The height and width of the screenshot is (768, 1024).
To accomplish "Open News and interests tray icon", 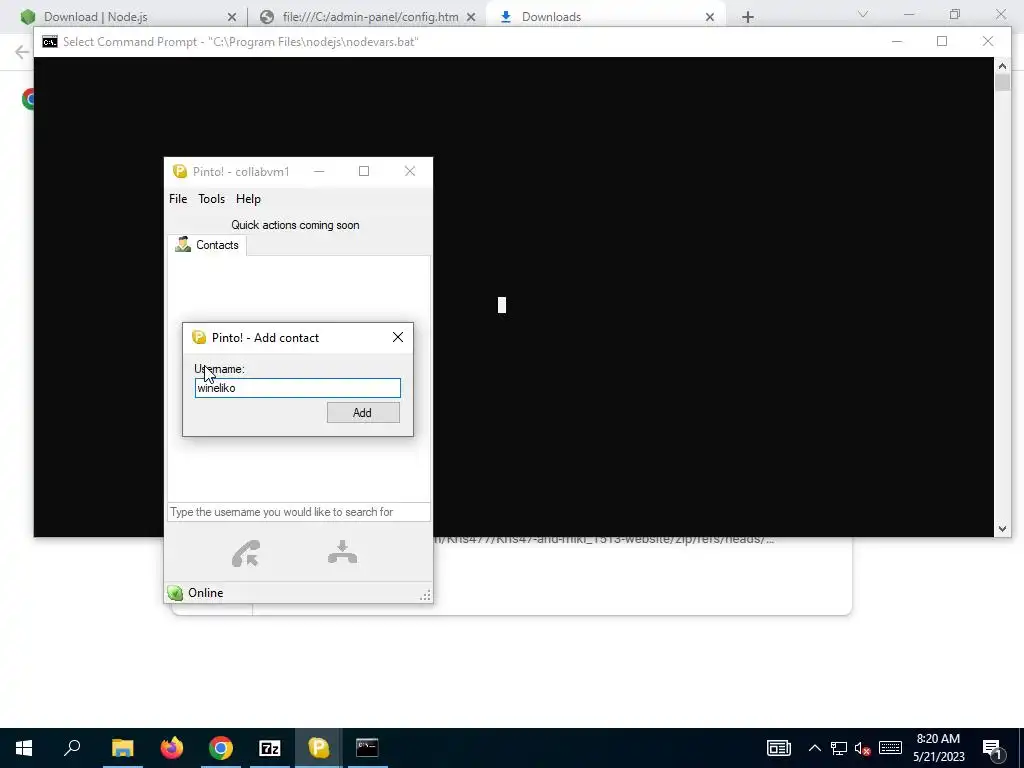I will (778, 748).
